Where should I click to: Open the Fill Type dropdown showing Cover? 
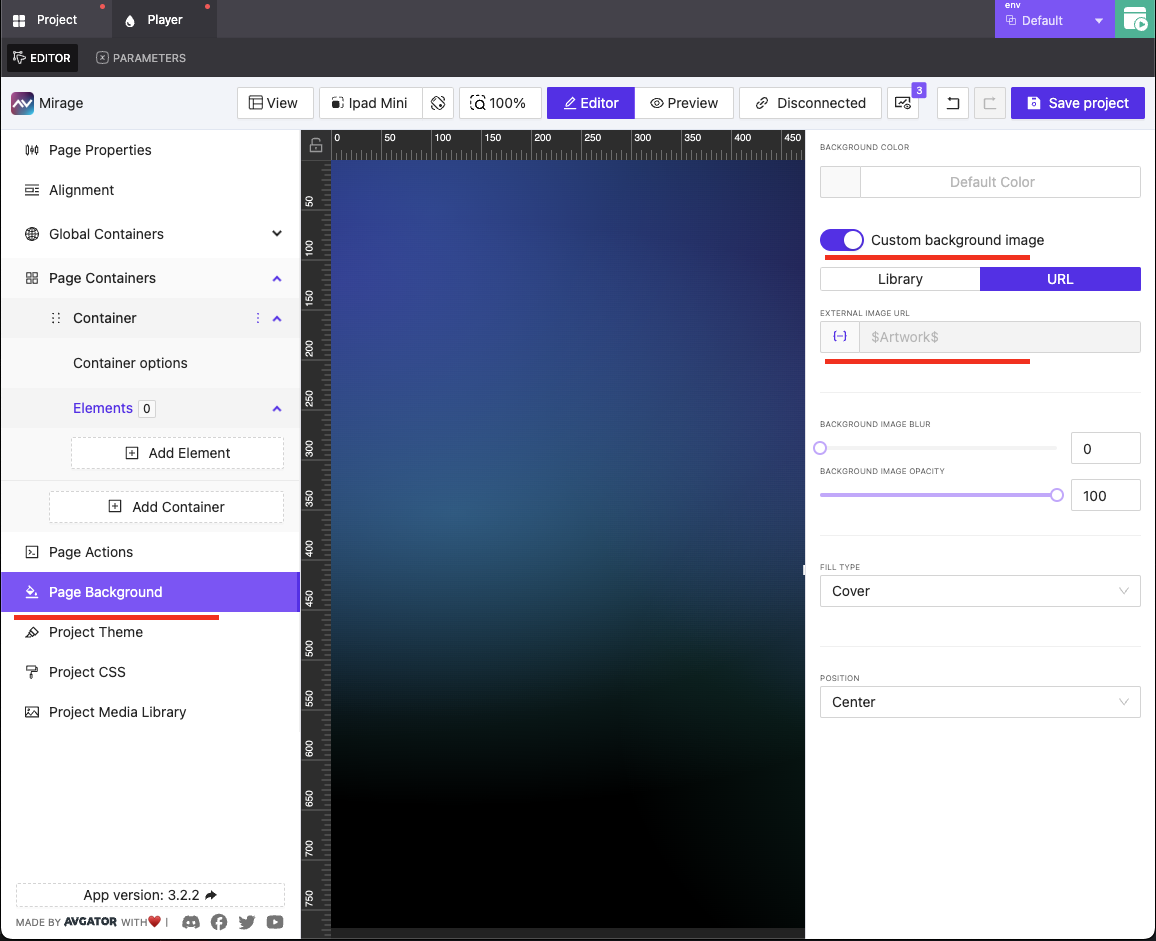coord(980,591)
